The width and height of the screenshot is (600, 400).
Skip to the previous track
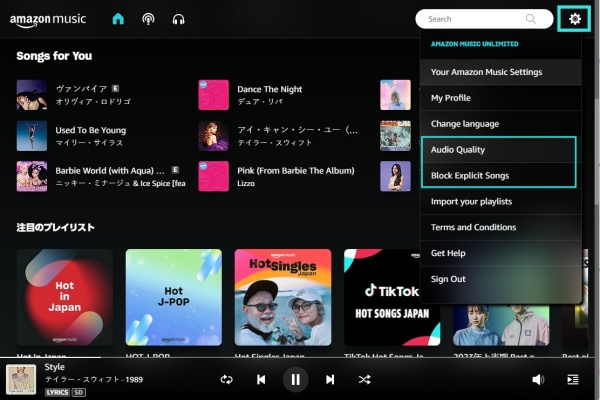(261, 379)
